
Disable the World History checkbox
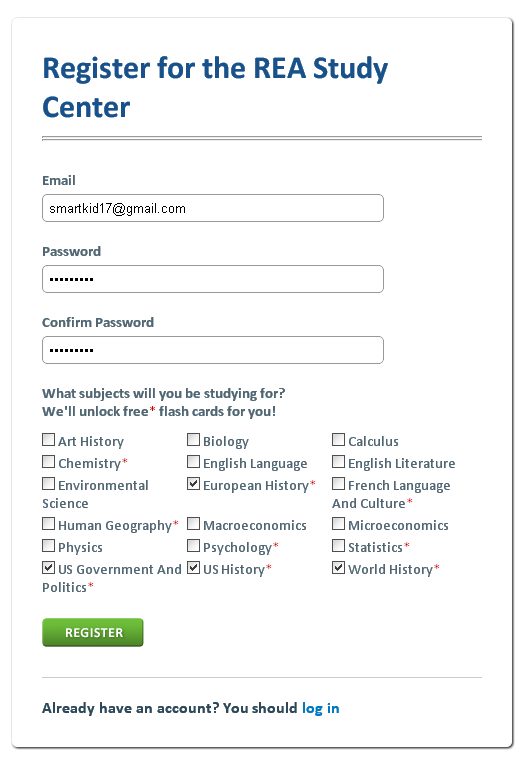[338, 568]
